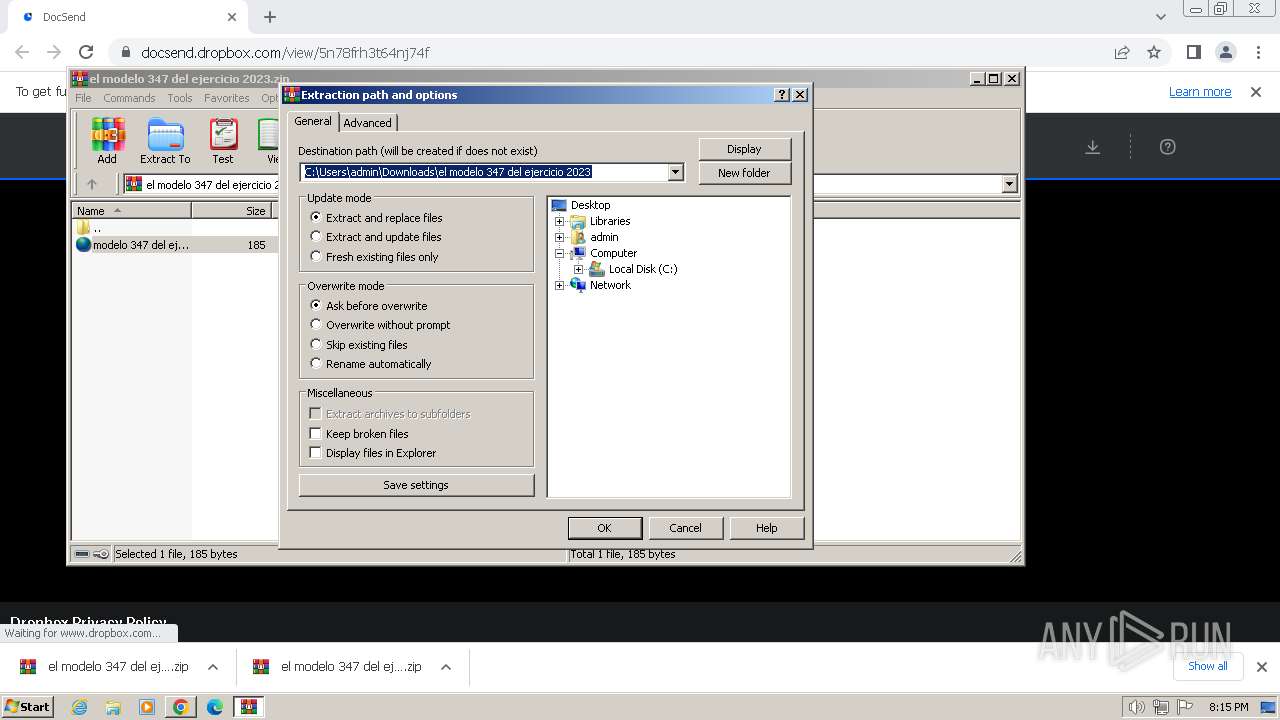Open the Windows Start menu
Image resolution: width=1280 pixels, height=720 pixels.
pyautogui.click(x=27, y=707)
